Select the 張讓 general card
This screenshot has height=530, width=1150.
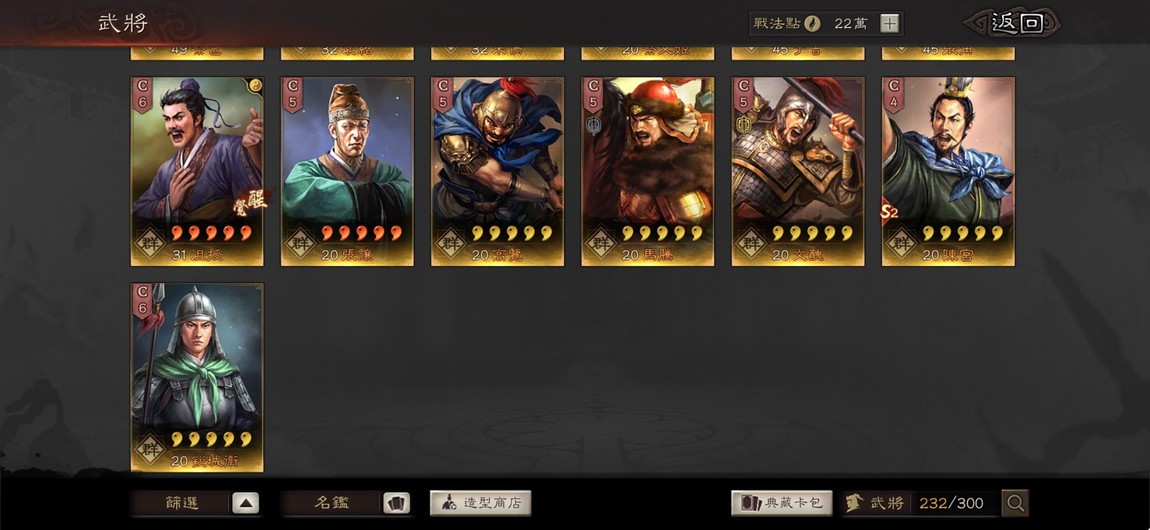pyautogui.click(x=347, y=172)
